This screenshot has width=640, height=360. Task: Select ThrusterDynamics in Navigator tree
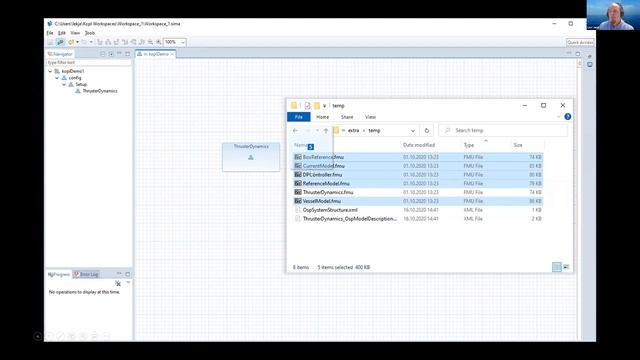pyautogui.click(x=100, y=91)
